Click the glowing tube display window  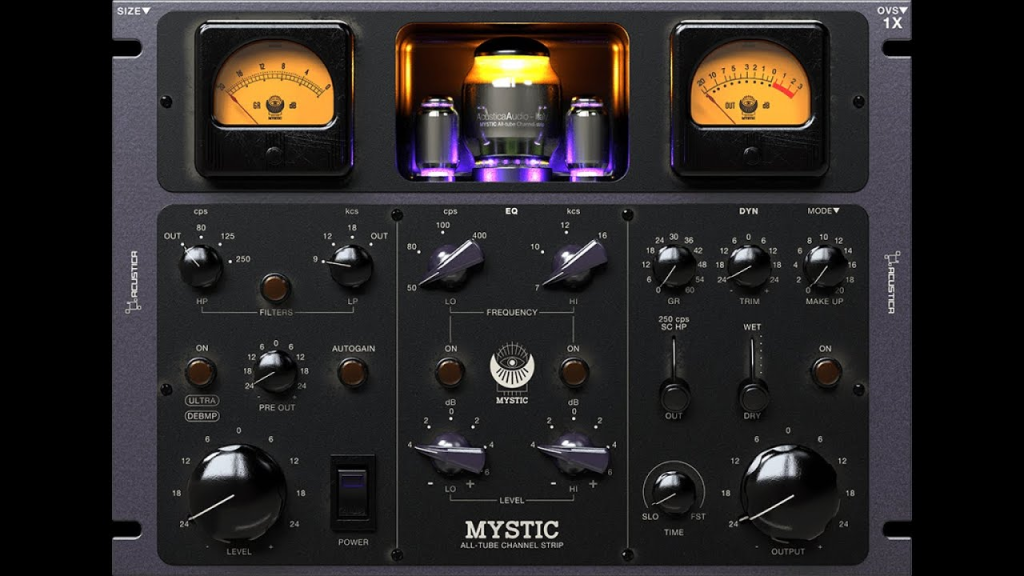(512, 103)
